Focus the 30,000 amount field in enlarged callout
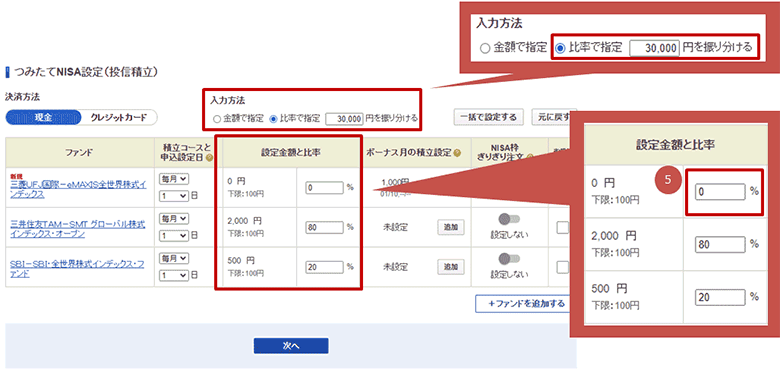 (655, 48)
